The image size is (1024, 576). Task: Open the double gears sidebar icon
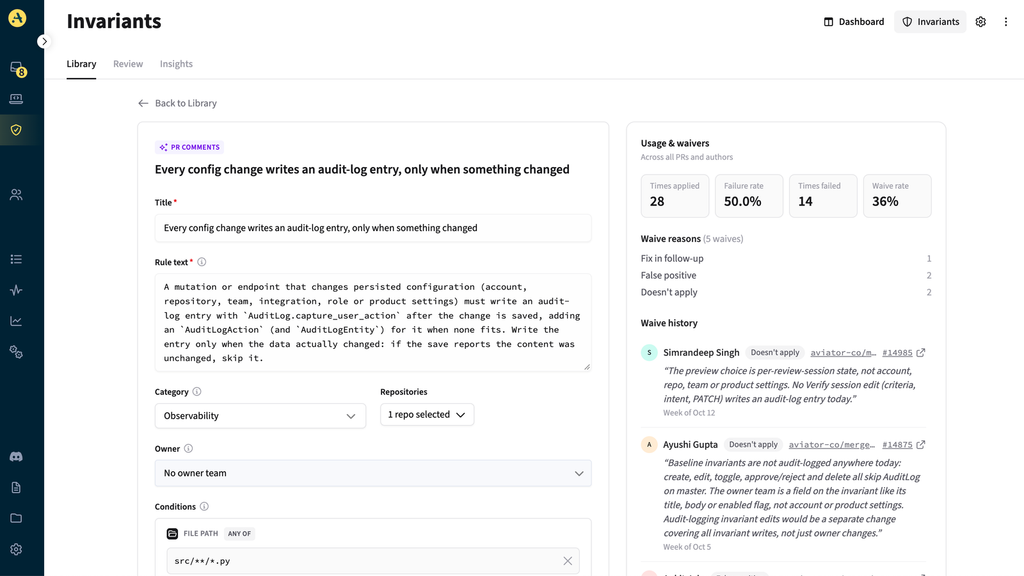[x=16, y=353]
